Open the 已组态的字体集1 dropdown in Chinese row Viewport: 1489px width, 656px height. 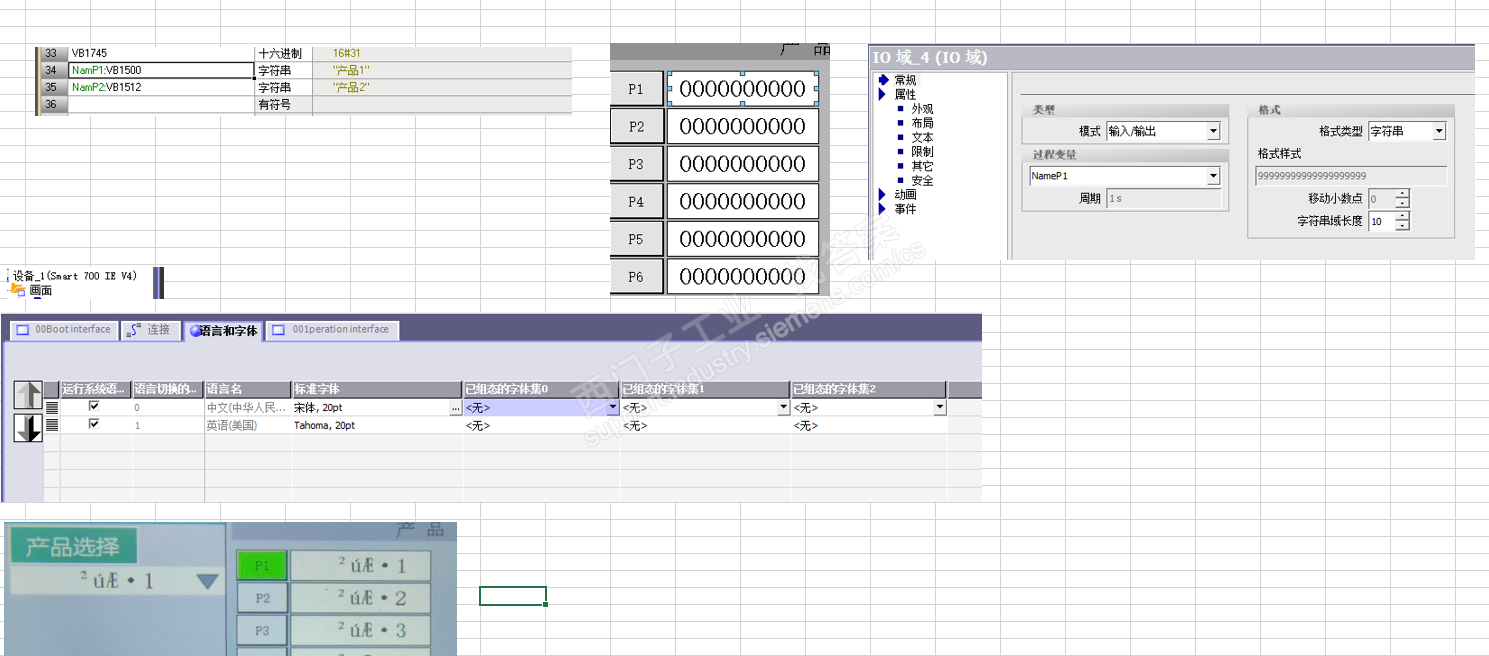[783, 408]
